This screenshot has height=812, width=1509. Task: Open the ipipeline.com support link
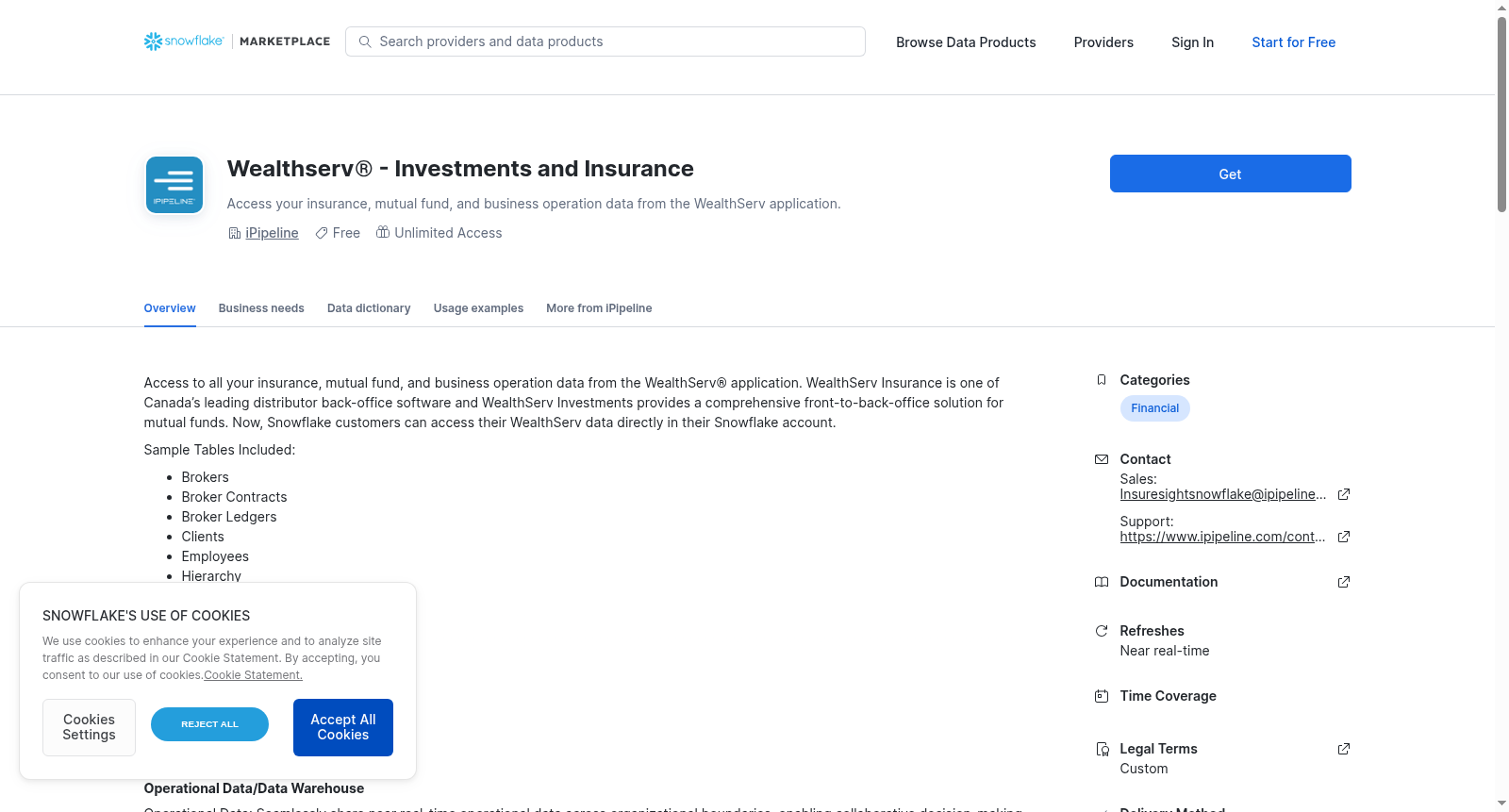point(1223,537)
